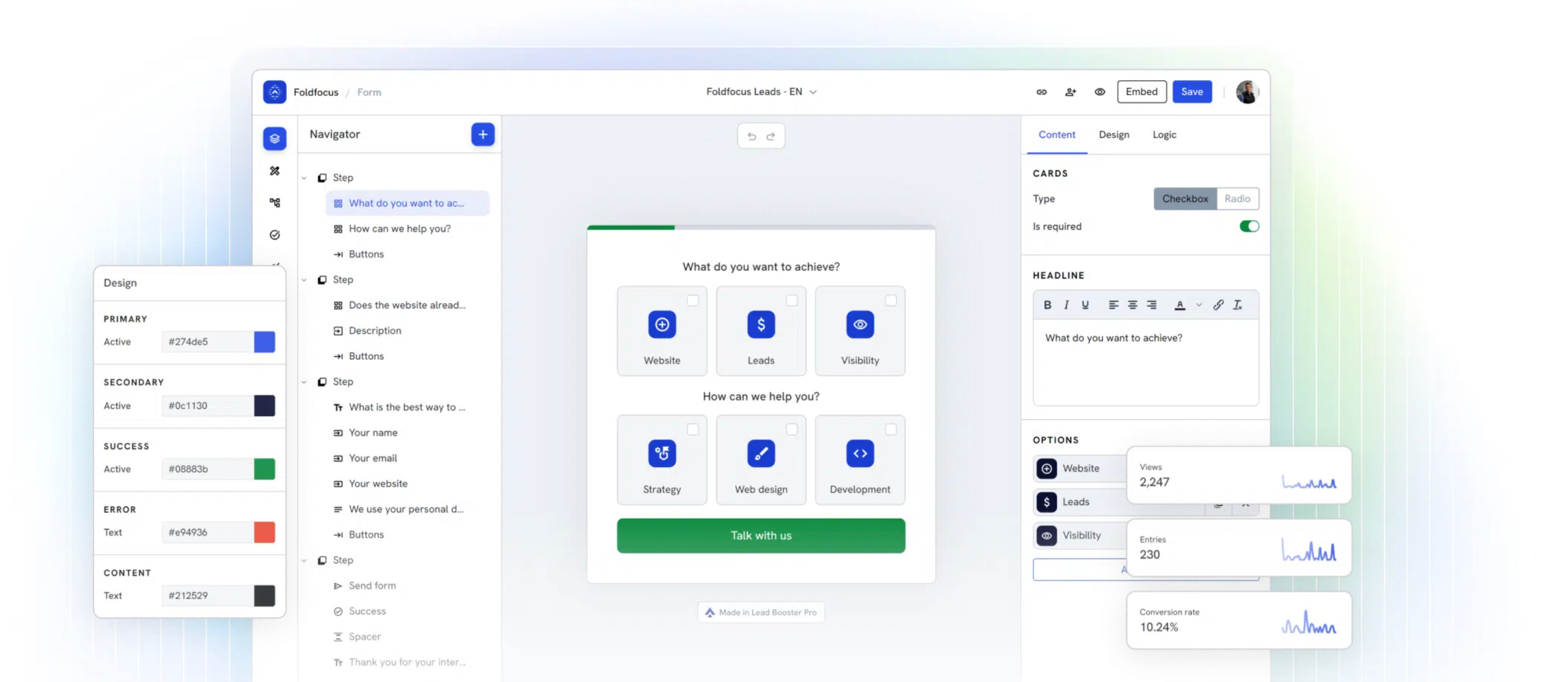Screen dimensions: 1568x682
Task: Switch to the Design tab
Action: point(1113,134)
